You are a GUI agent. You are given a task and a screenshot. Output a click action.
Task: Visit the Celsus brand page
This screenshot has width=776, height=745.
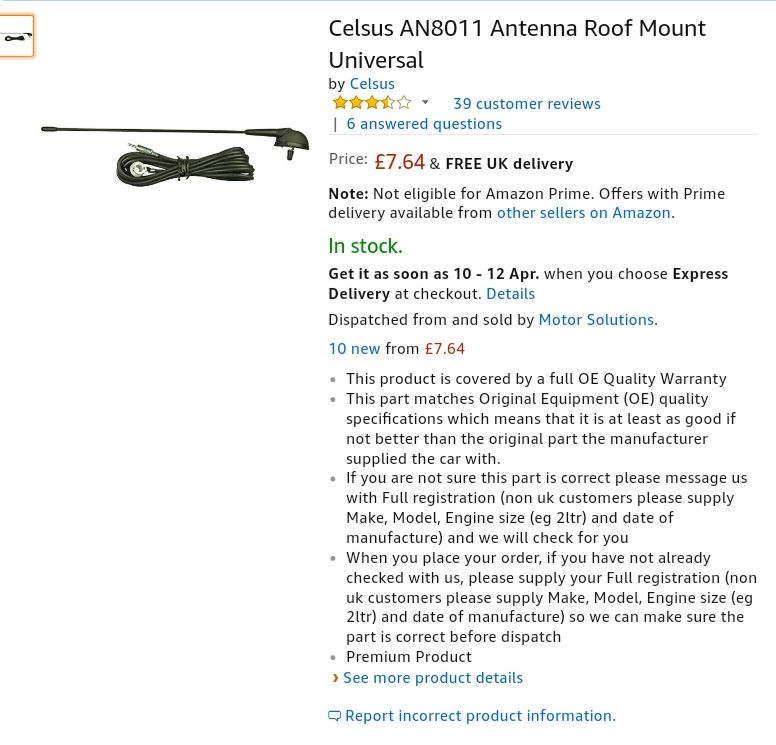(372, 84)
